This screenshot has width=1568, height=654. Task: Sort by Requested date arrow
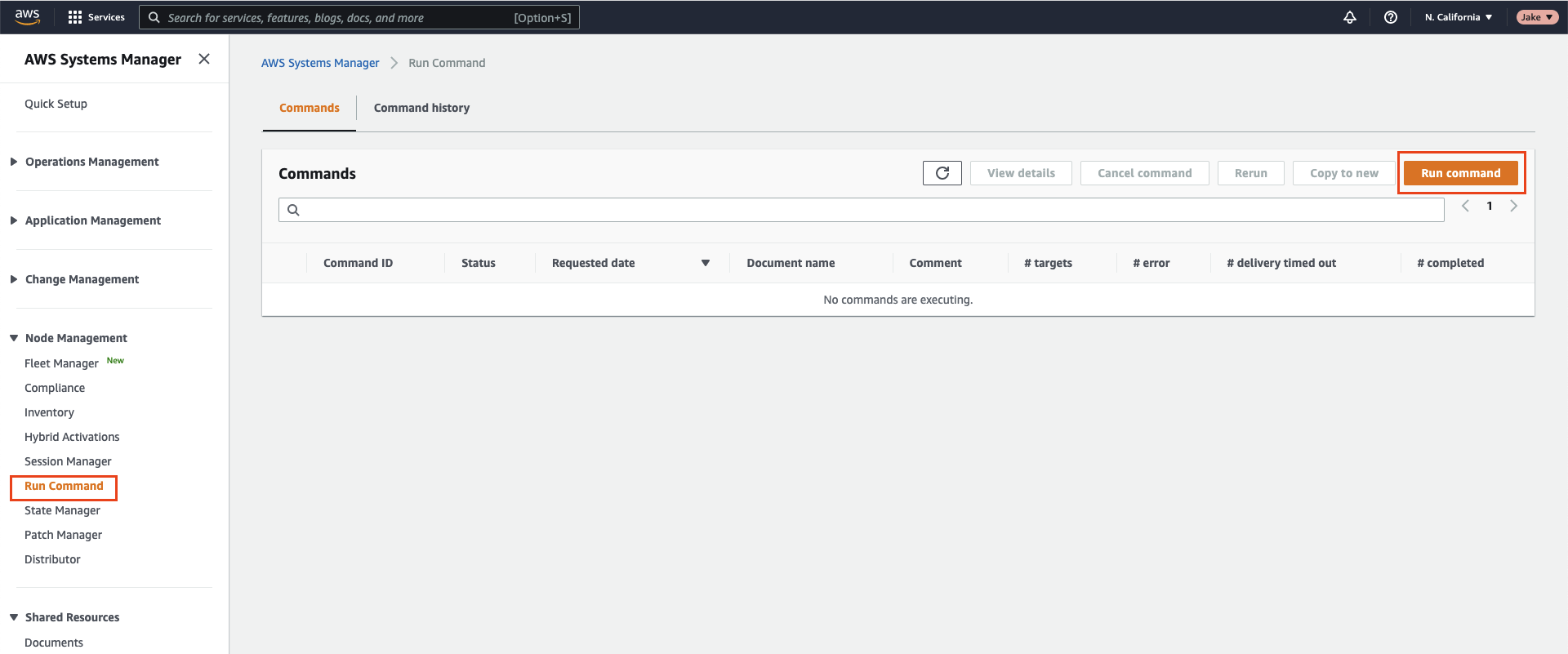click(706, 263)
